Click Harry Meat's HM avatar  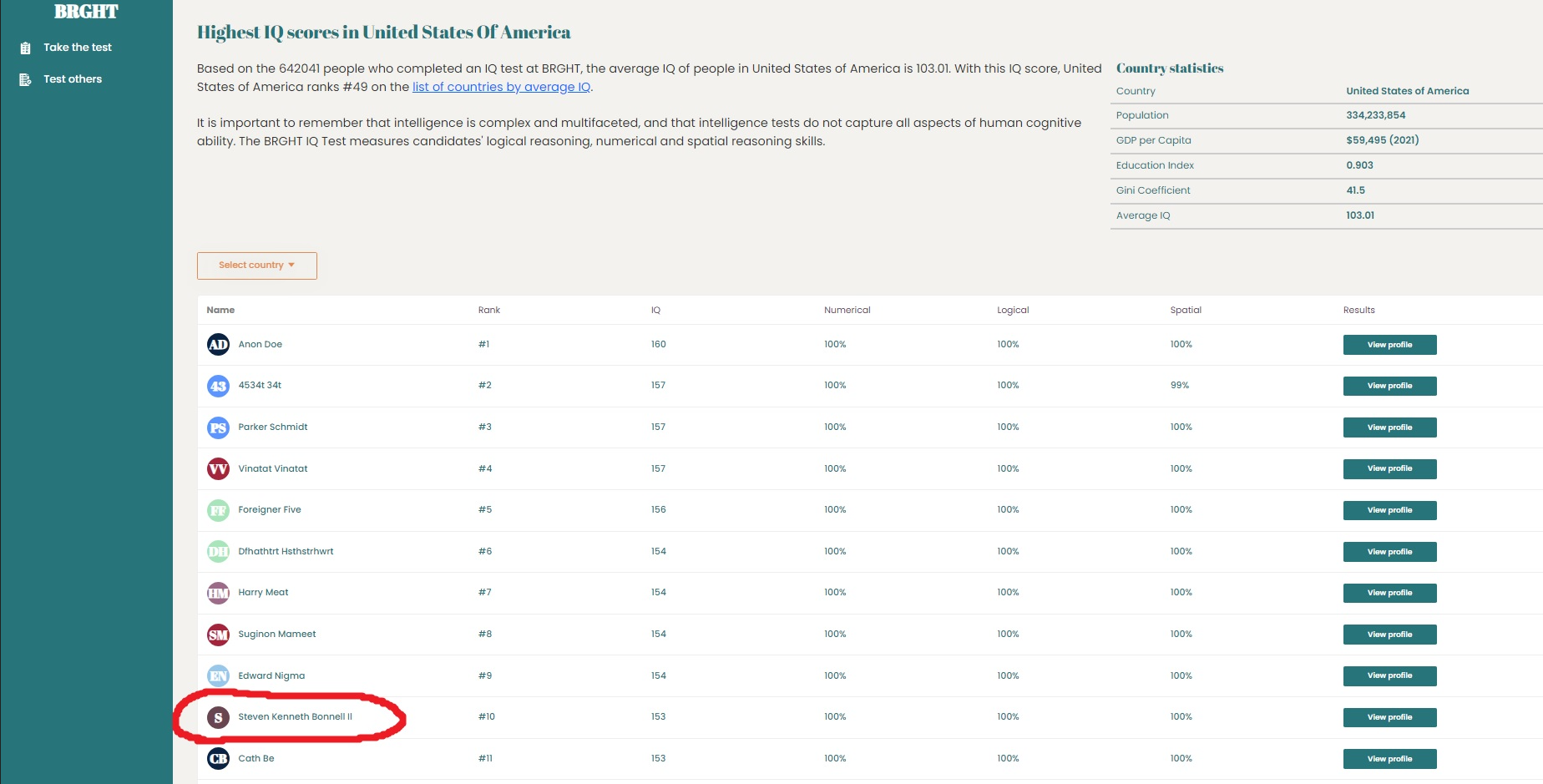coord(218,593)
